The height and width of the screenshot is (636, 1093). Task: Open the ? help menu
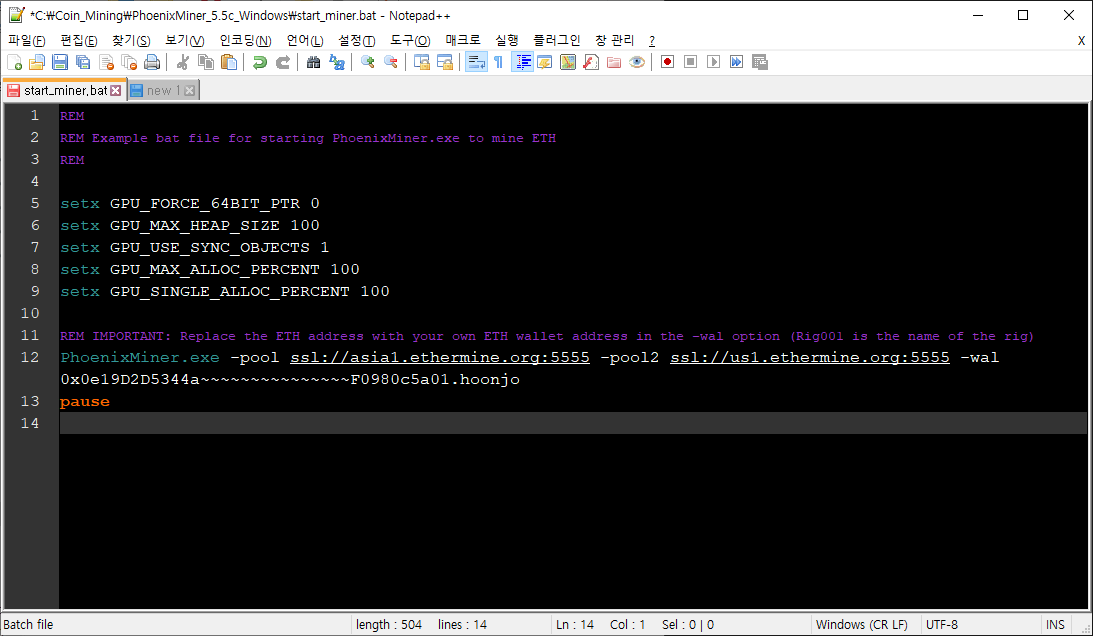652,40
